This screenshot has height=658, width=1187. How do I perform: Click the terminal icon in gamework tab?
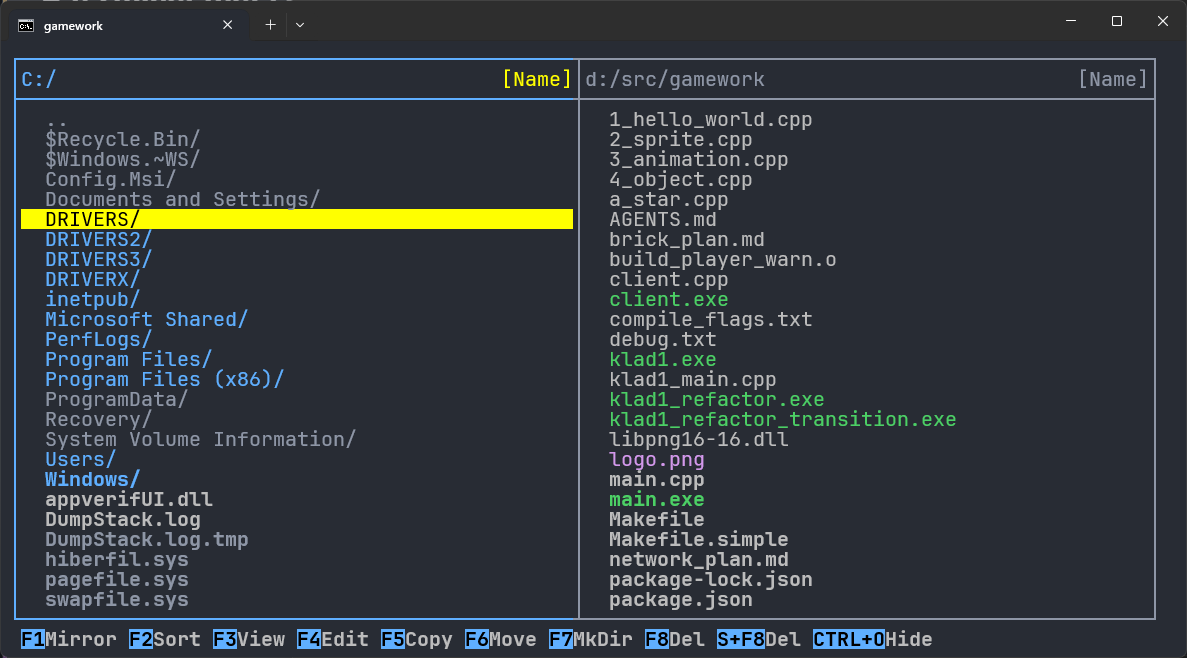pos(26,26)
